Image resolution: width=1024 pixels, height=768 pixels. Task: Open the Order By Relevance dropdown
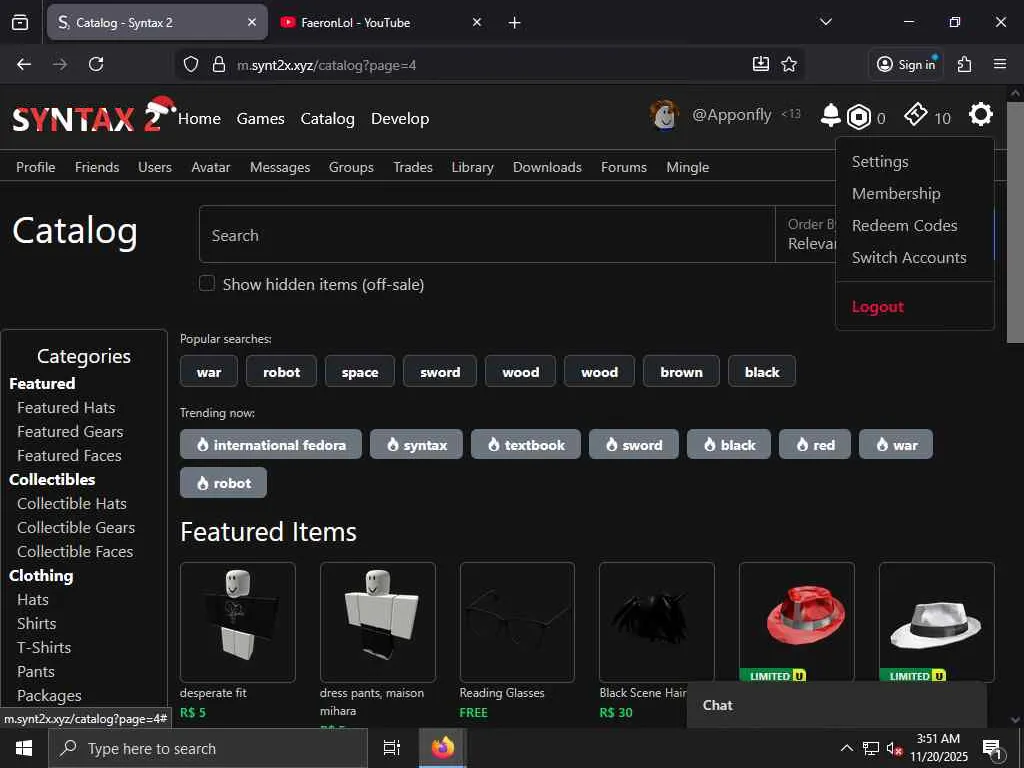coord(806,234)
